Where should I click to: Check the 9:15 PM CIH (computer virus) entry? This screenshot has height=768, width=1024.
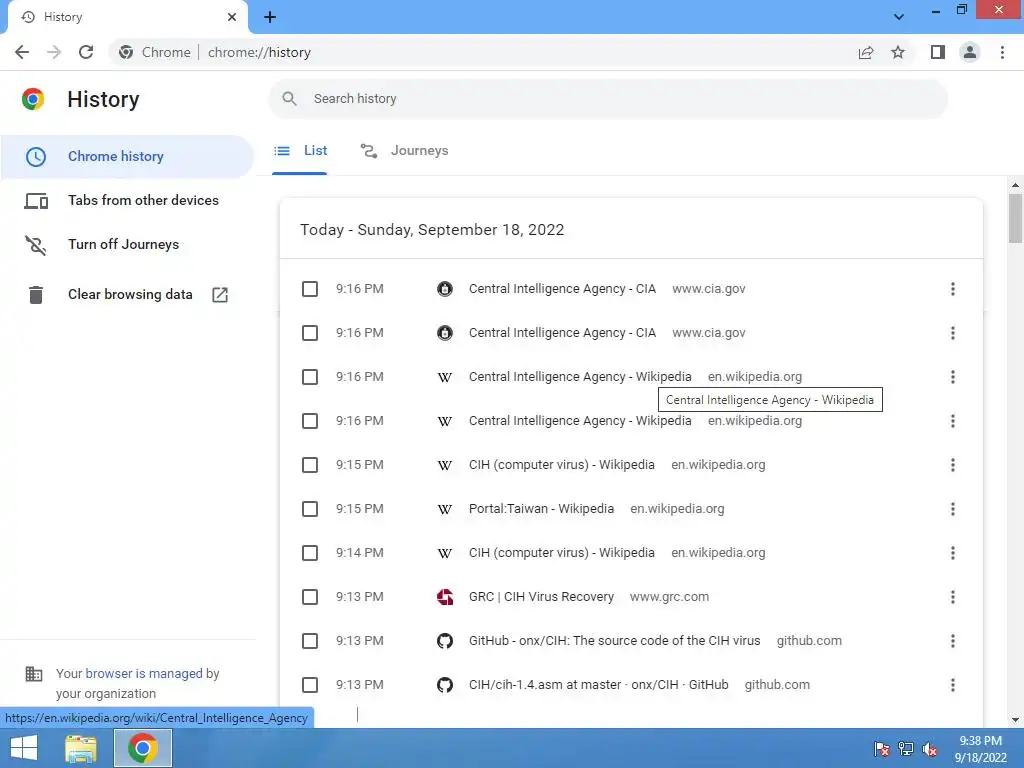coord(310,465)
